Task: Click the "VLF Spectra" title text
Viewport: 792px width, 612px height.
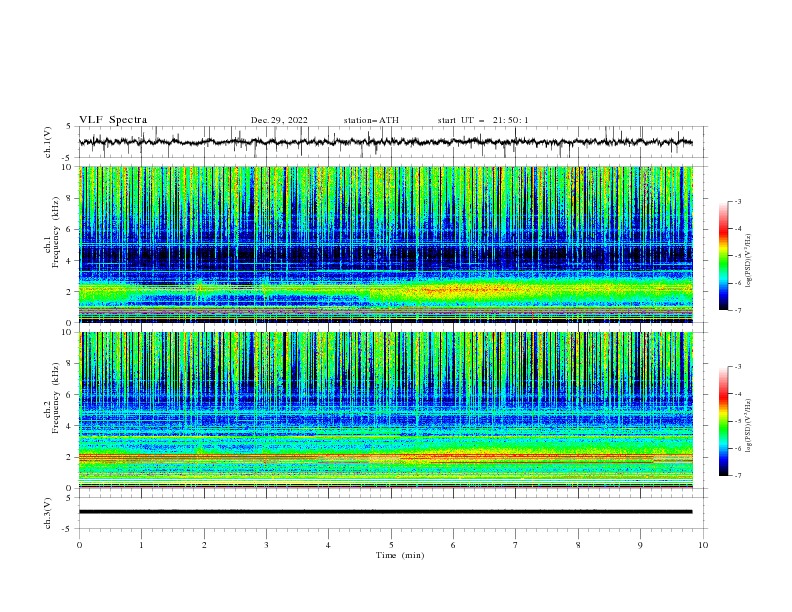Action: [x=113, y=120]
